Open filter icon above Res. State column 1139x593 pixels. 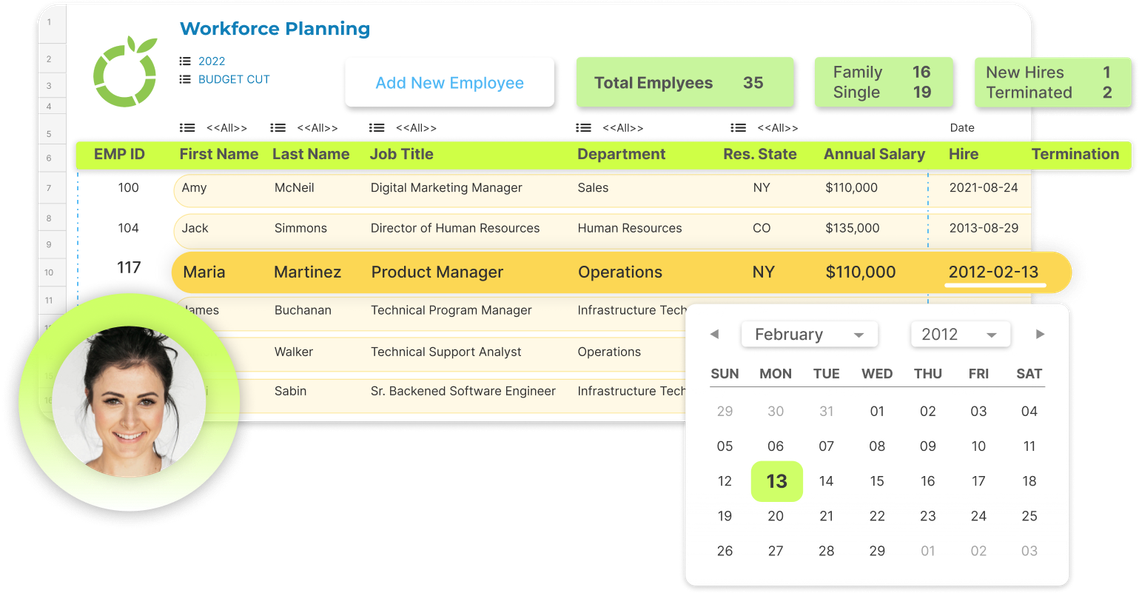pos(739,128)
